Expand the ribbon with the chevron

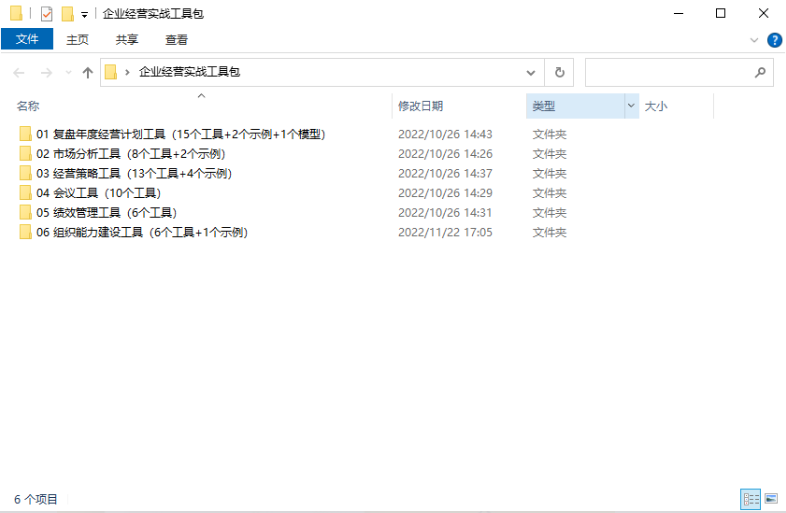[x=754, y=40]
